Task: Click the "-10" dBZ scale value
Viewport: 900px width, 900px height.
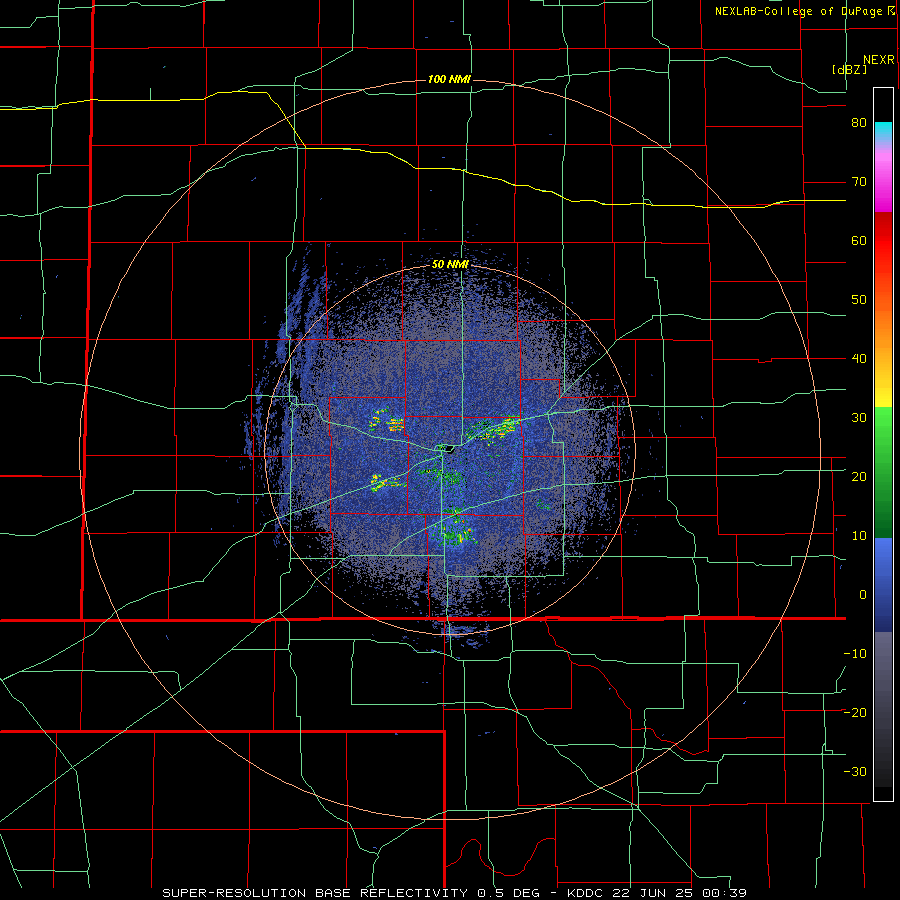Action: click(855, 654)
